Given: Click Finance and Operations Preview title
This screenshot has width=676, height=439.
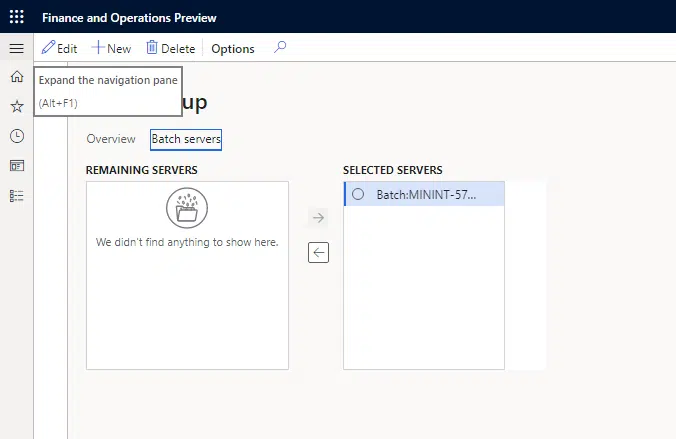Looking at the screenshot, I should [x=129, y=18].
